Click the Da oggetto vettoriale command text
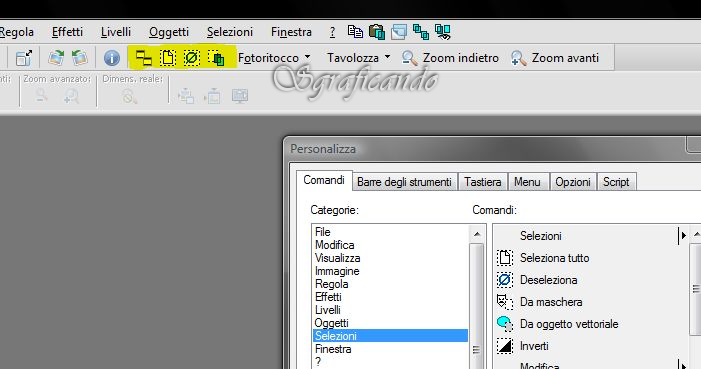This screenshot has height=369, width=701. 569,324
